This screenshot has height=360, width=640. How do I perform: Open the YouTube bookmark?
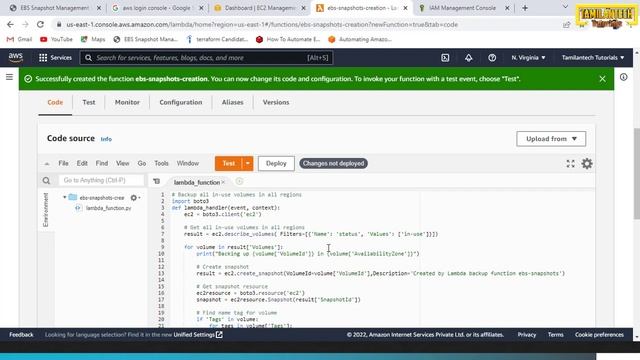[x=56, y=39]
